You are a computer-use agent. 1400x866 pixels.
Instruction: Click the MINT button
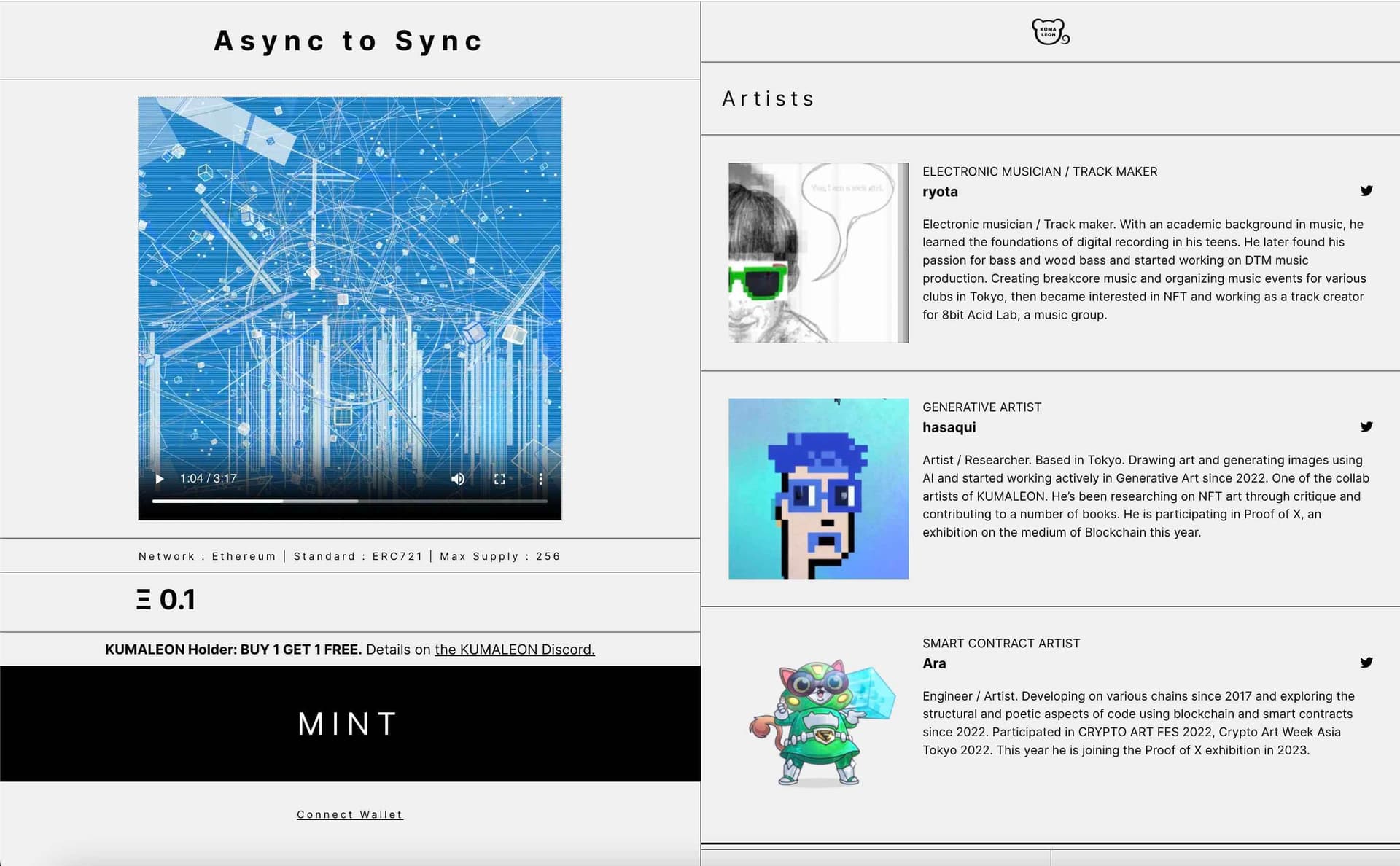[x=348, y=722]
